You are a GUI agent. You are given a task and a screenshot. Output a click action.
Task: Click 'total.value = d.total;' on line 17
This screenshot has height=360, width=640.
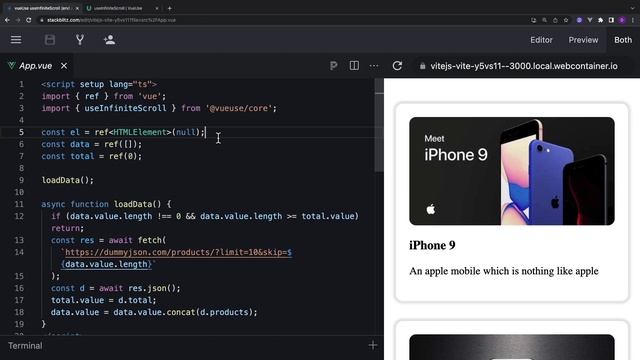pyautogui.click(x=104, y=300)
